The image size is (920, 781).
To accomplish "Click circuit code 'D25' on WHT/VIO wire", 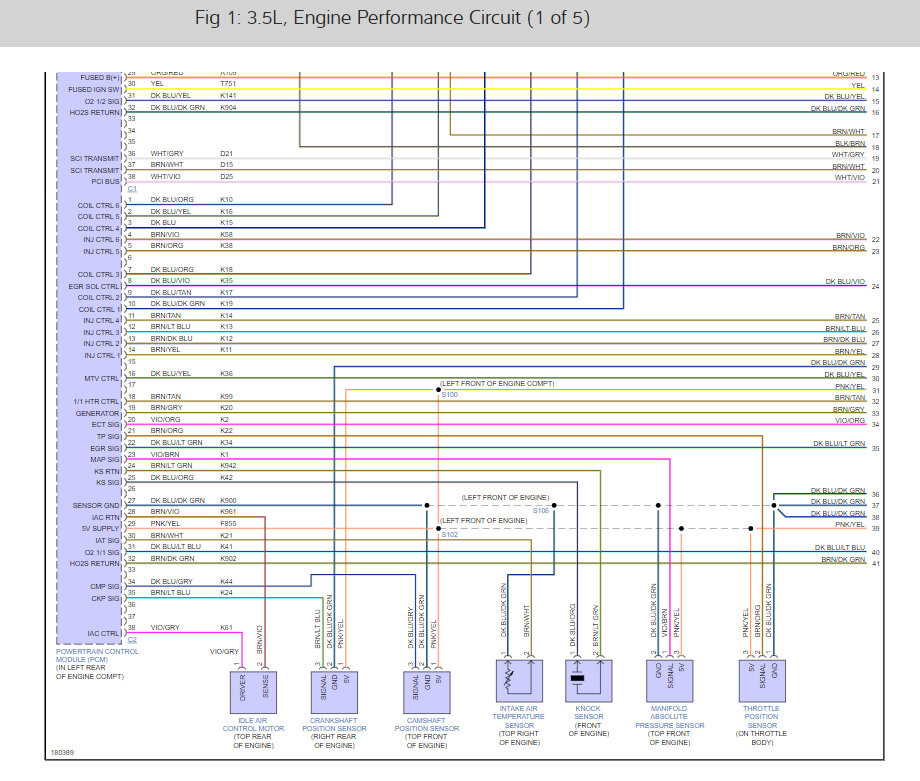I will coord(226,176).
